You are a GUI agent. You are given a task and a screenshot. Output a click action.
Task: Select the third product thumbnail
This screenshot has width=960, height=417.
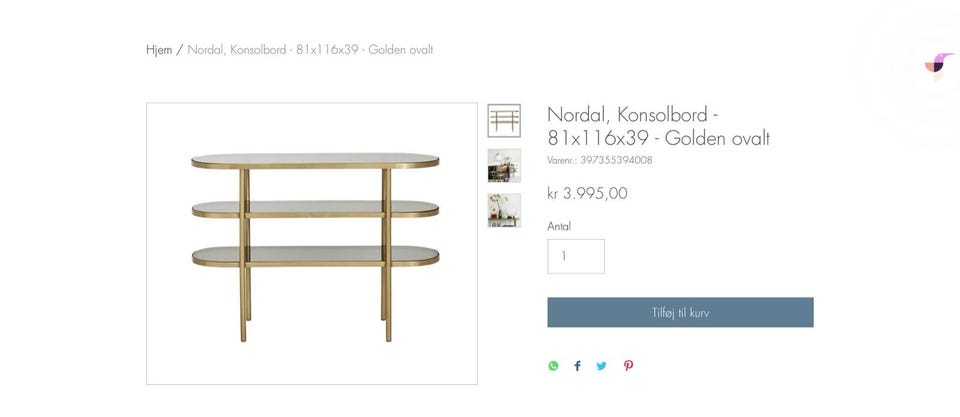504,210
